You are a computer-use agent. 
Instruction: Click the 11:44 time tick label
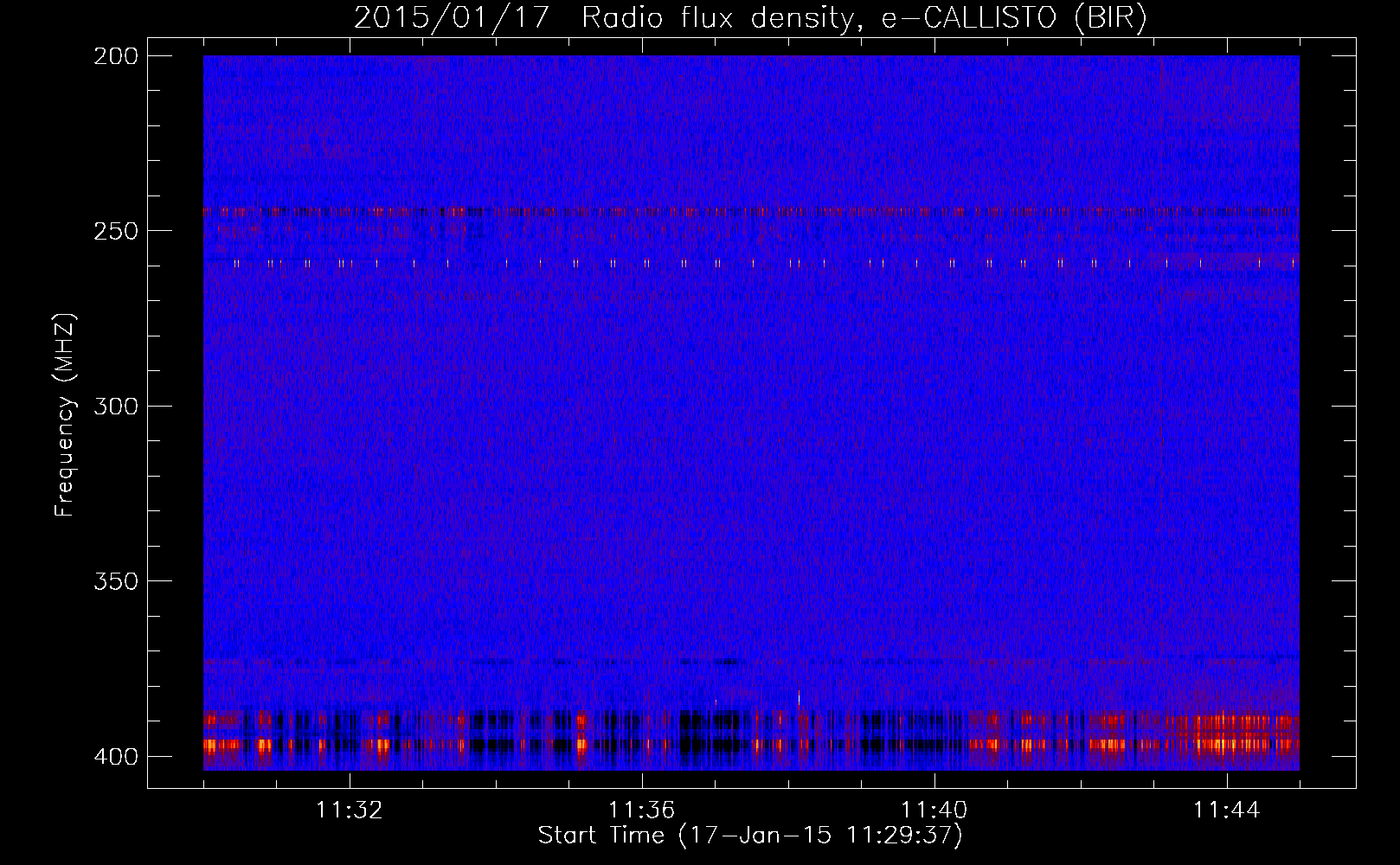[x=1227, y=811]
